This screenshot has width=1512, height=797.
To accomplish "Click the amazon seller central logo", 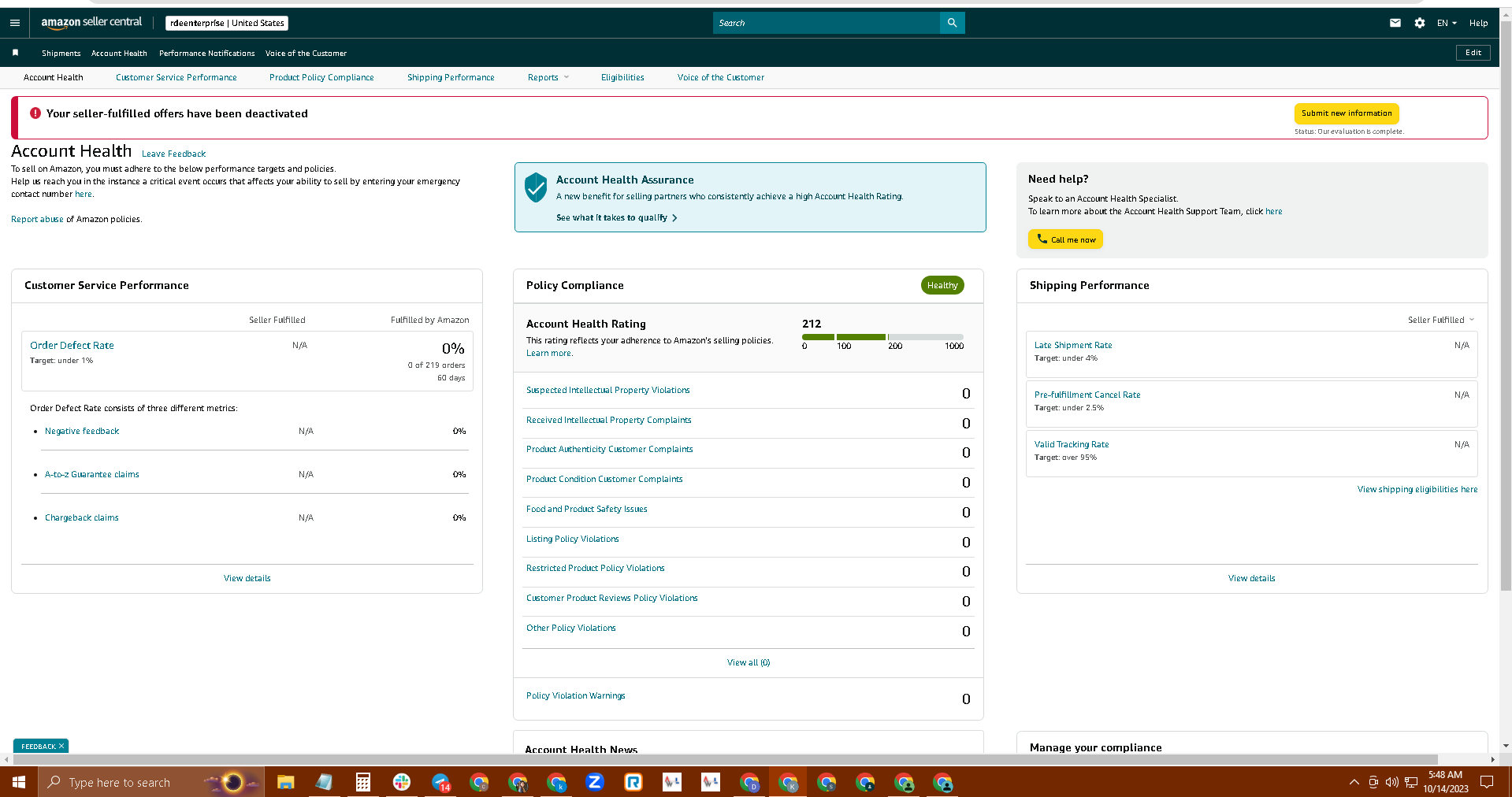I will (91, 23).
